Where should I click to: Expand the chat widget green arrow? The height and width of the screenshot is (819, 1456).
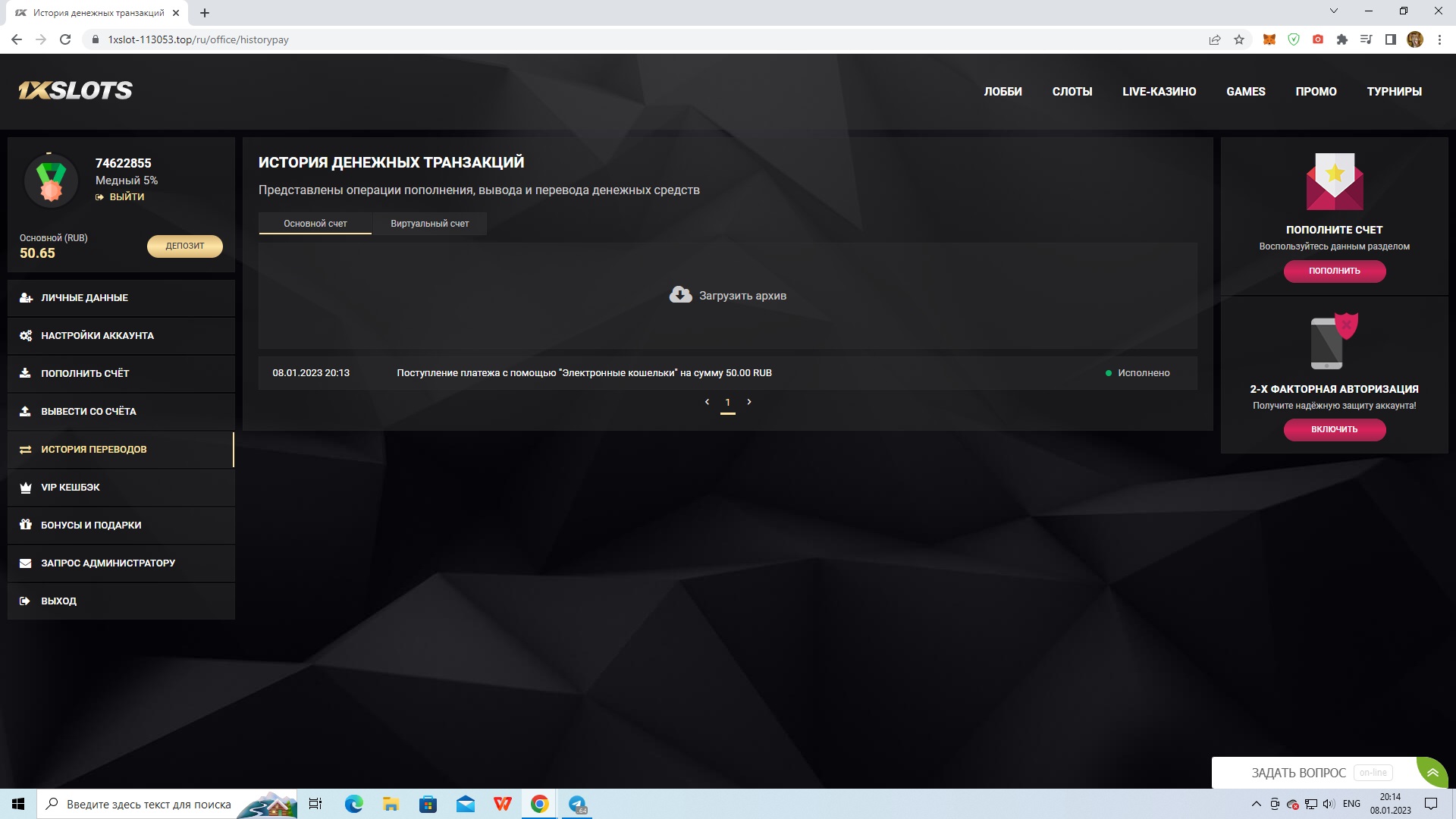click(1432, 773)
